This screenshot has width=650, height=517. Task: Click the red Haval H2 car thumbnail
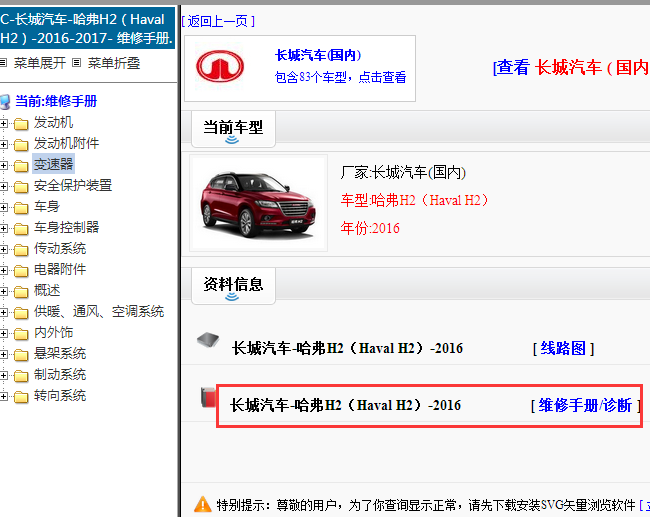tap(259, 203)
